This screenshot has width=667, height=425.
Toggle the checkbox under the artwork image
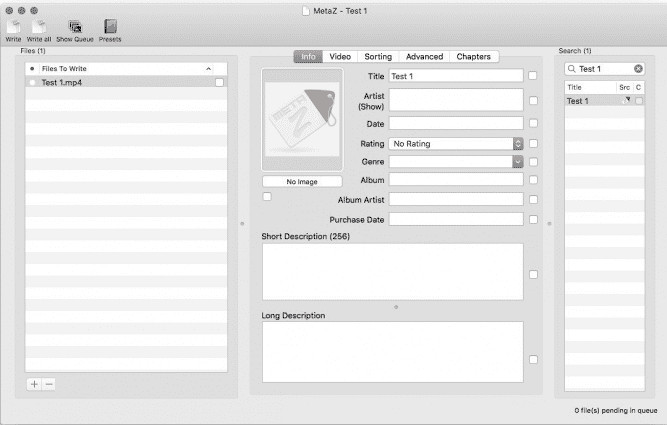(x=267, y=197)
